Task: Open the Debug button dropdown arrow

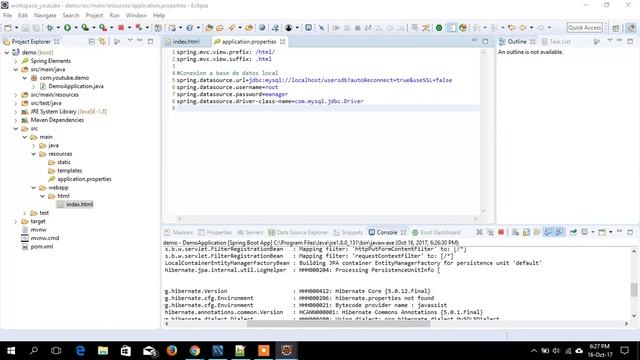Action: (x=58, y=28)
